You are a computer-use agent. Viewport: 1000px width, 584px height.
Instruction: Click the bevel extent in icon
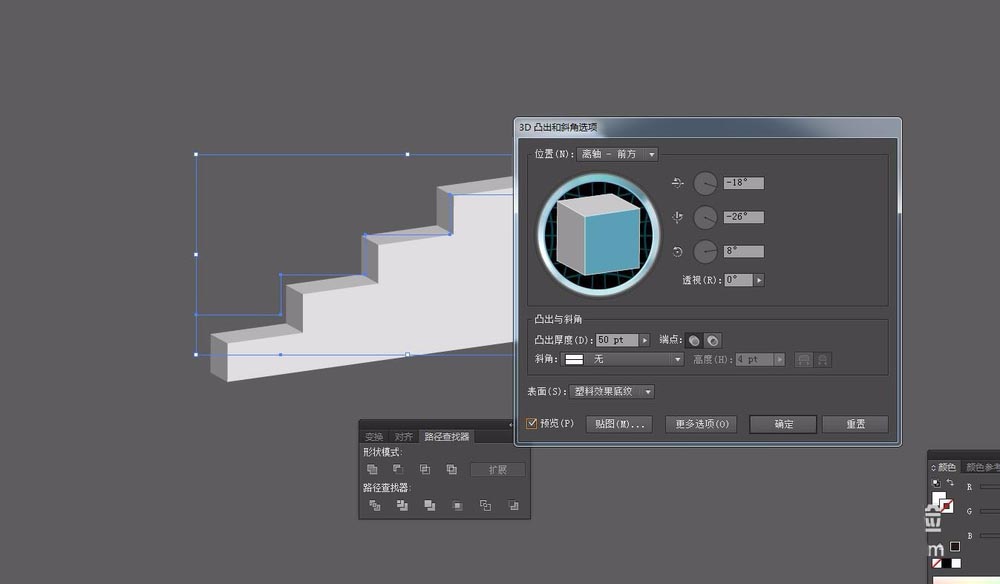point(823,360)
